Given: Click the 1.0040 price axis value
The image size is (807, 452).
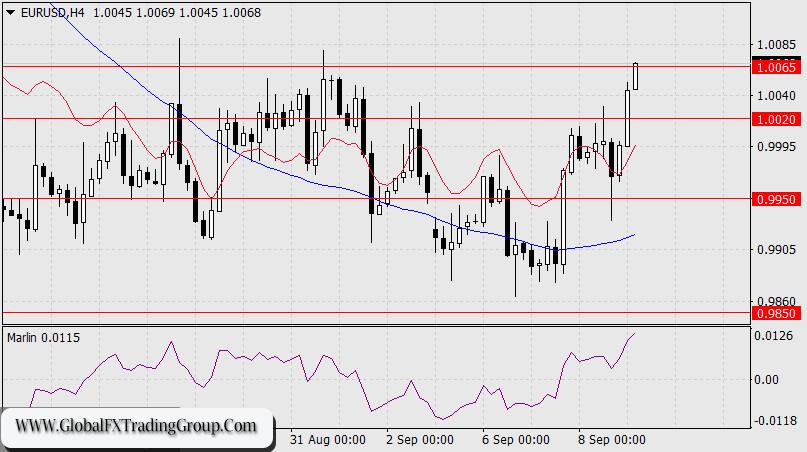Looking at the screenshot, I should coord(776,95).
